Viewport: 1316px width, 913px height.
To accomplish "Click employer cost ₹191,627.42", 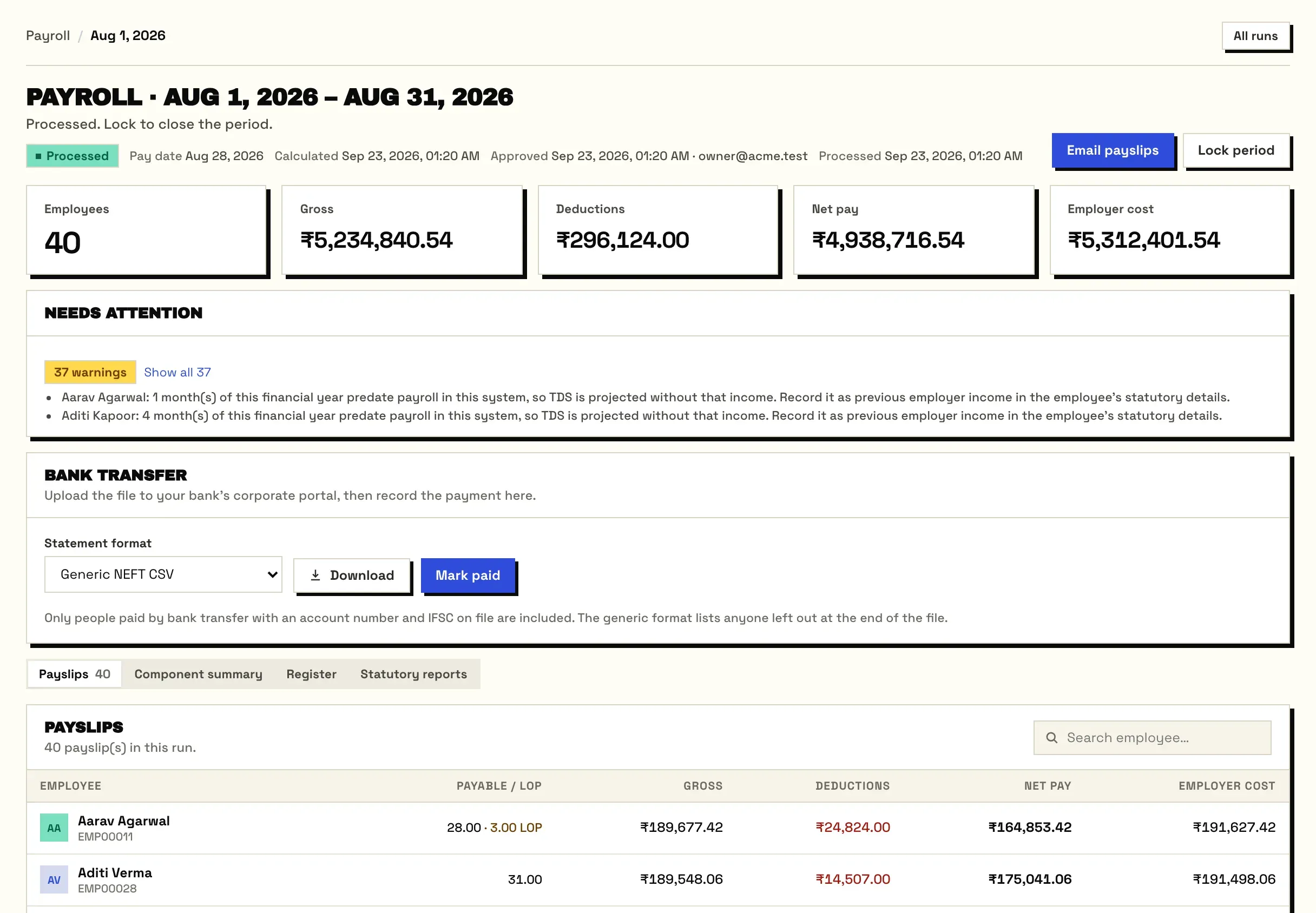I will point(1234,828).
